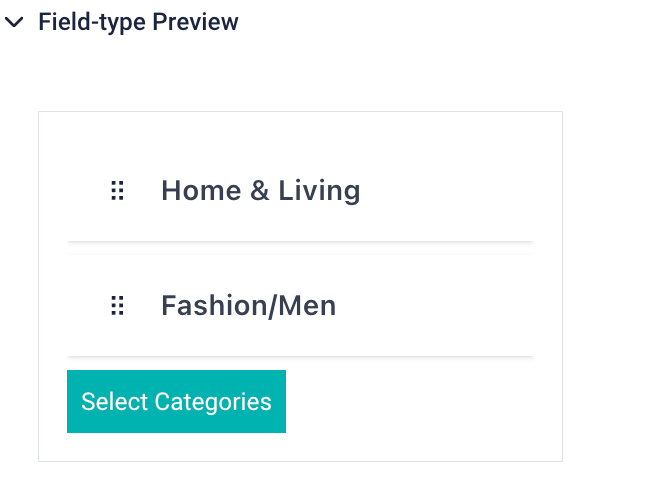Click blank space right of Home & Living
The width and height of the screenshot is (661, 493).
click(450, 191)
